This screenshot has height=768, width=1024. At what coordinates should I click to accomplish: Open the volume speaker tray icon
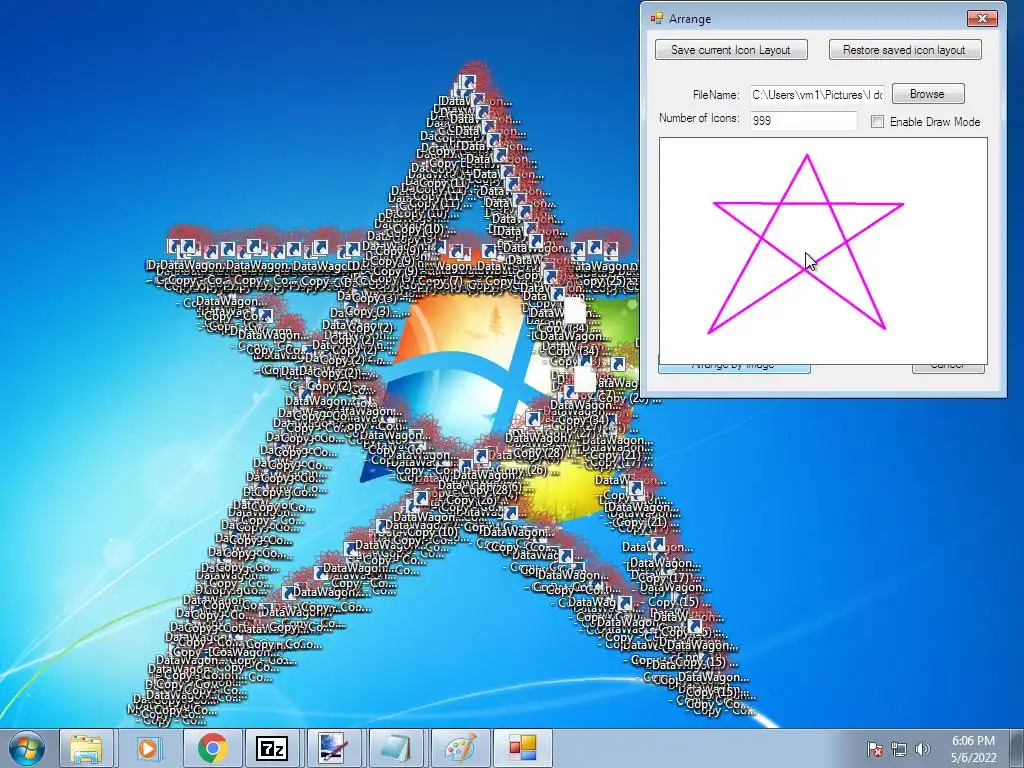point(923,750)
